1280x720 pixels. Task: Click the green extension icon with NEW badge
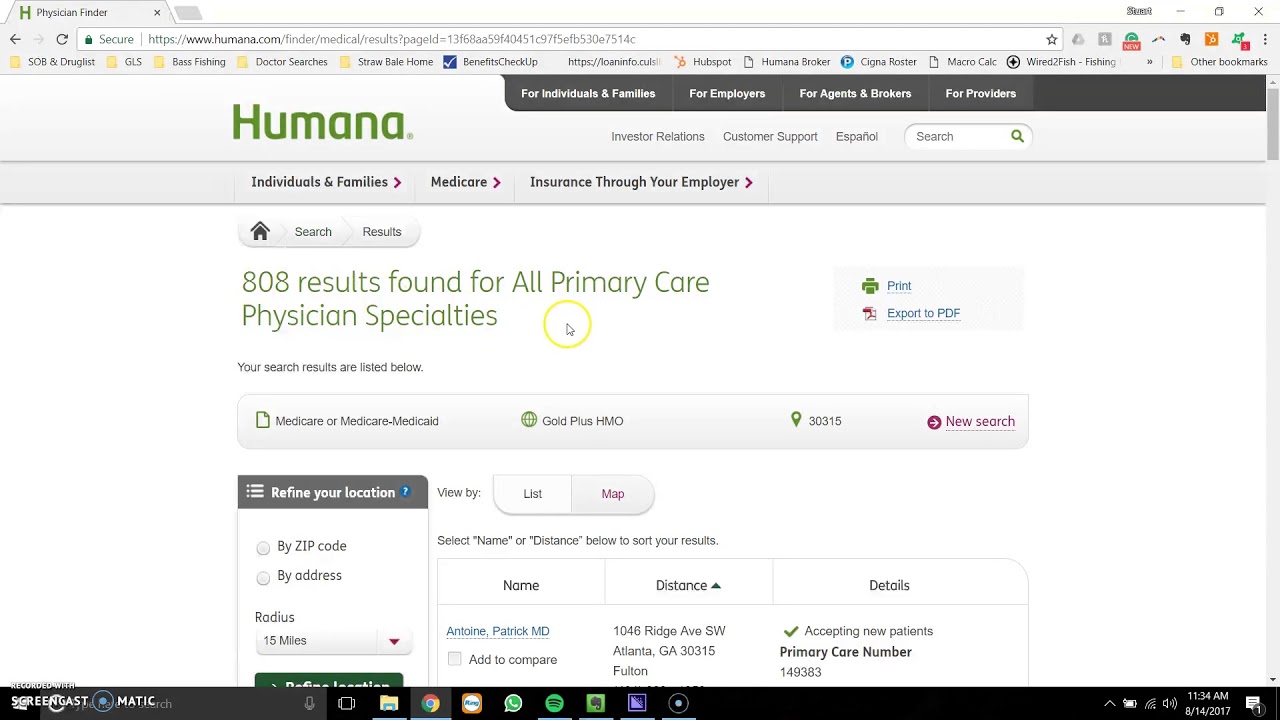click(x=1131, y=40)
